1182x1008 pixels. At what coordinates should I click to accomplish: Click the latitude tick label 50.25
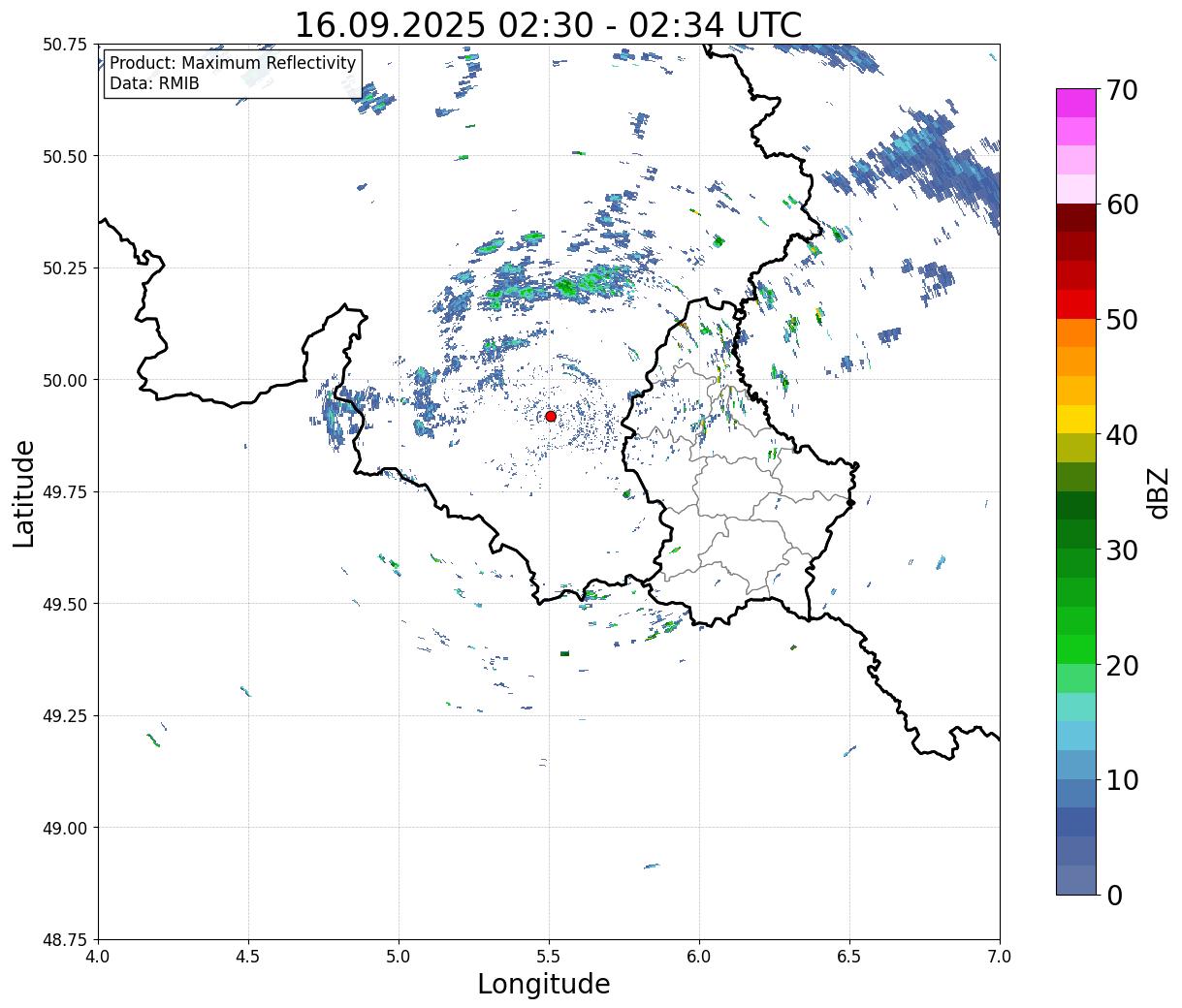[65, 268]
